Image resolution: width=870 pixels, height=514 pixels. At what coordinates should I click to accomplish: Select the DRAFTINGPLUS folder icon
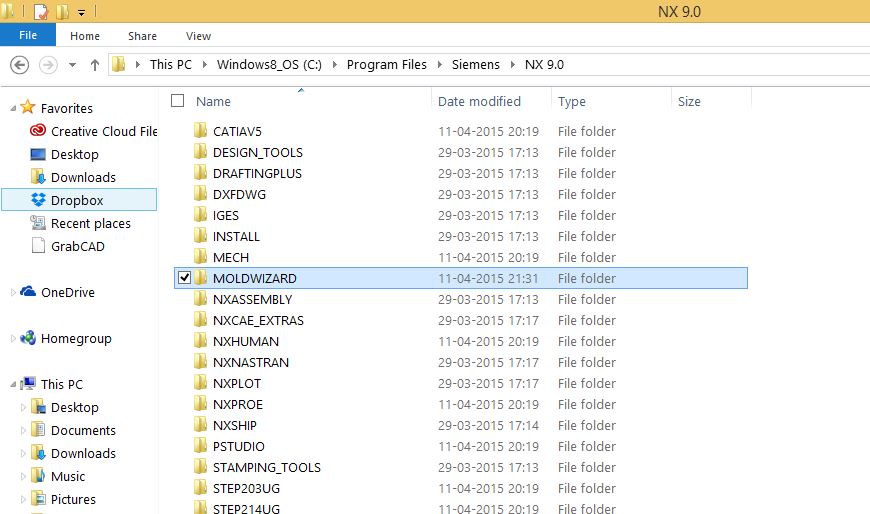(x=200, y=173)
